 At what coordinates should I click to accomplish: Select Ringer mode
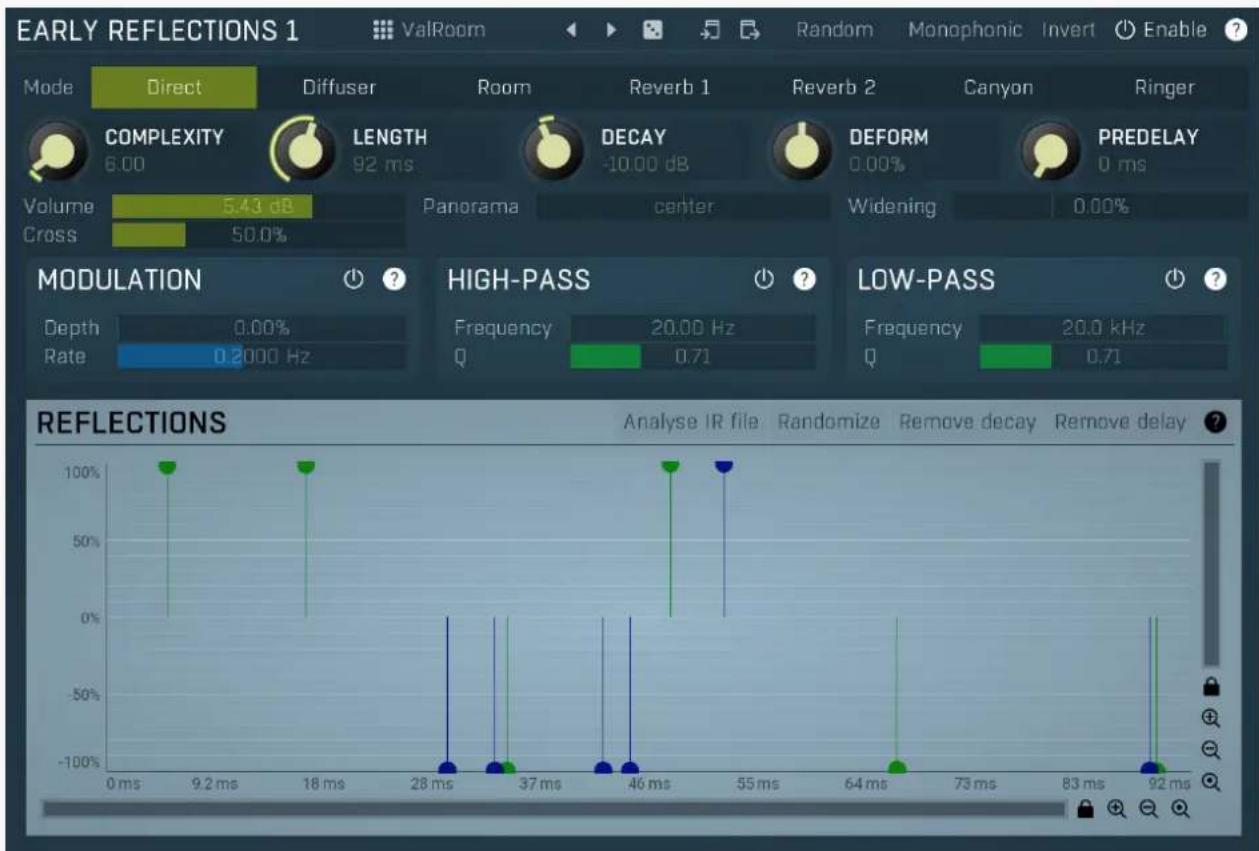pos(1164,87)
